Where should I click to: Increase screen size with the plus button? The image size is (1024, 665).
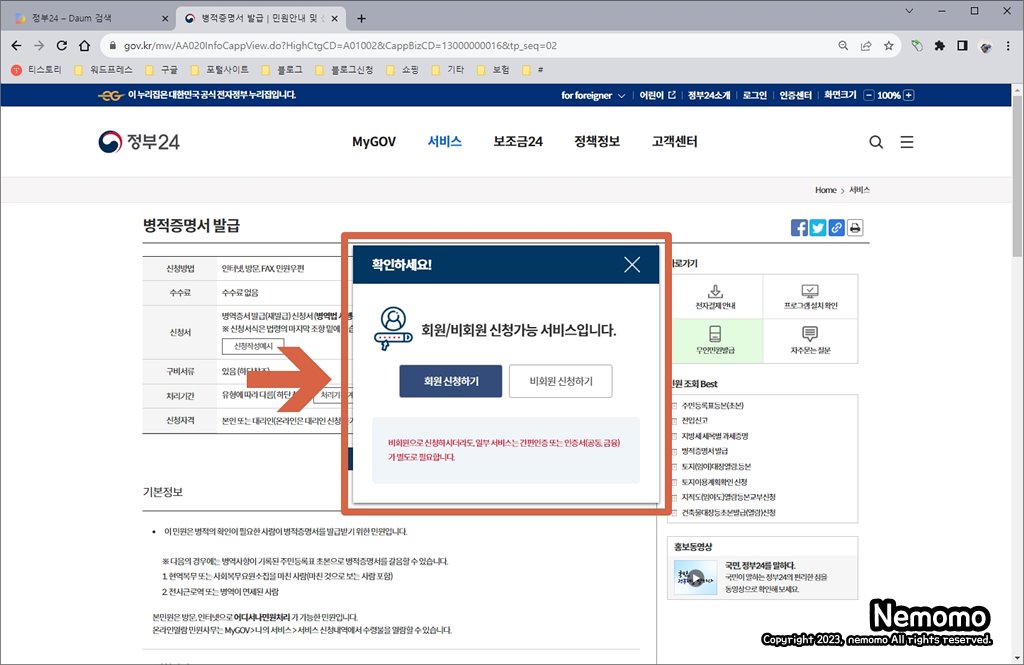coord(908,95)
